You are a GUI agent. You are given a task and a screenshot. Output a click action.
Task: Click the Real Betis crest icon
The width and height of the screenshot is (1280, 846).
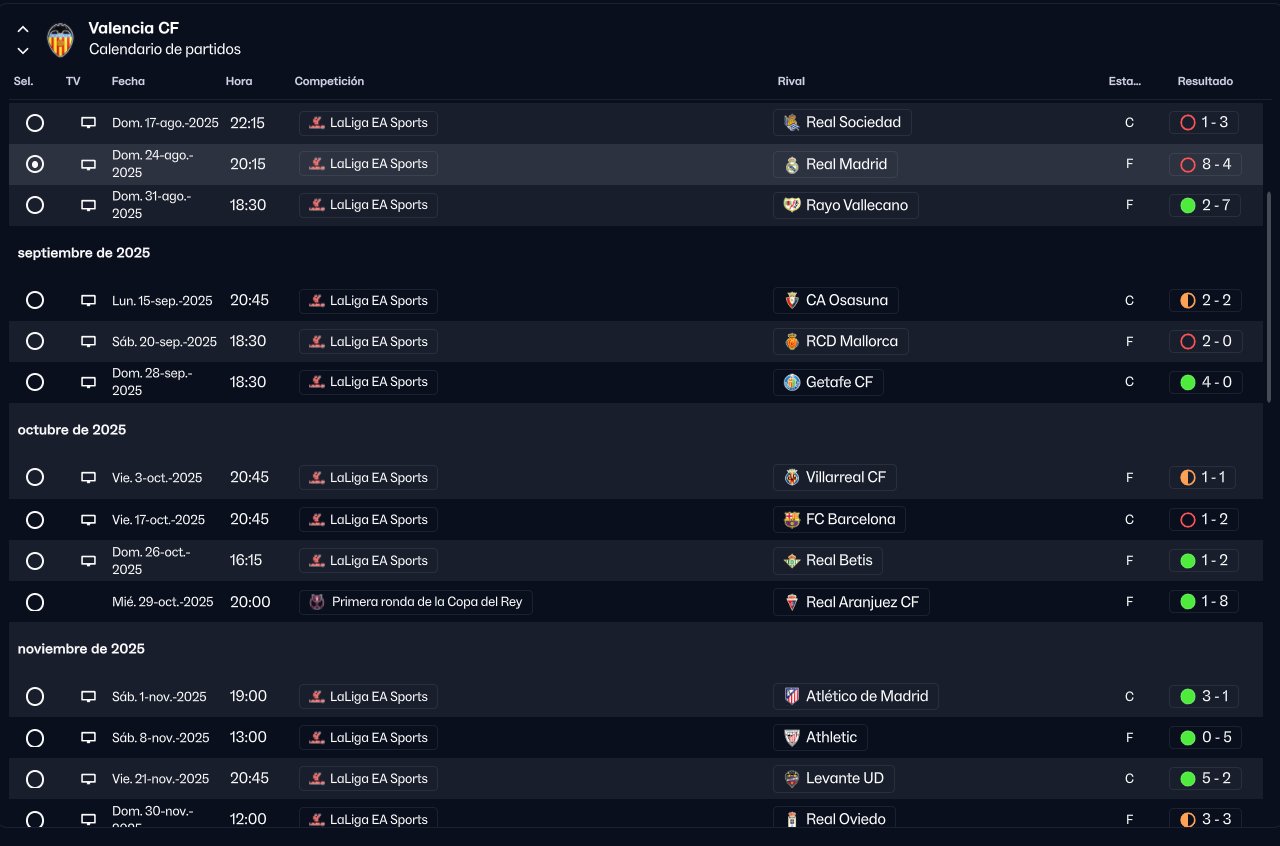pyautogui.click(x=792, y=561)
